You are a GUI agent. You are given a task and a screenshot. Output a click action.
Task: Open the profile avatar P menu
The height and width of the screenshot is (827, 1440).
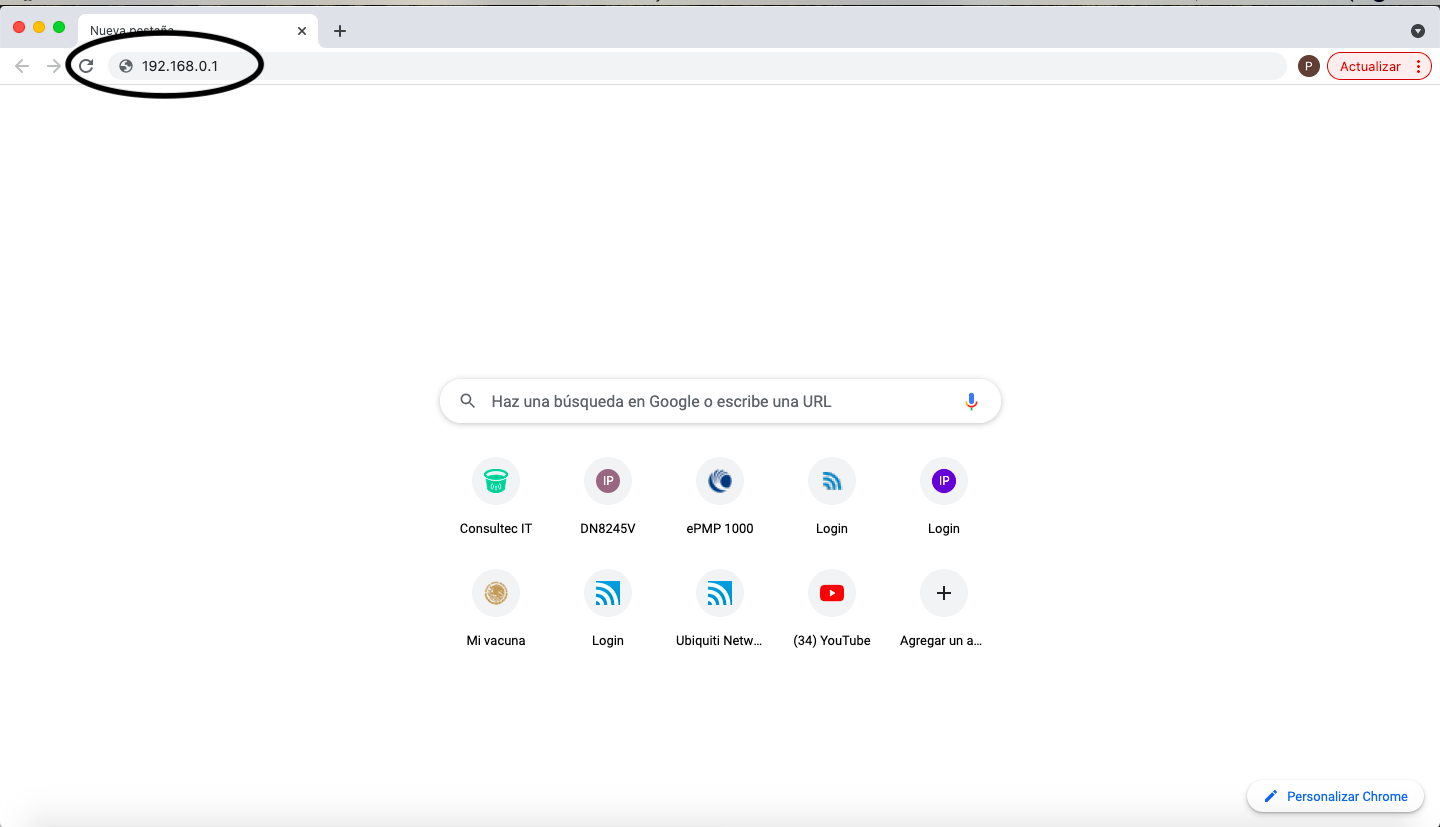click(x=1308, y=66)
